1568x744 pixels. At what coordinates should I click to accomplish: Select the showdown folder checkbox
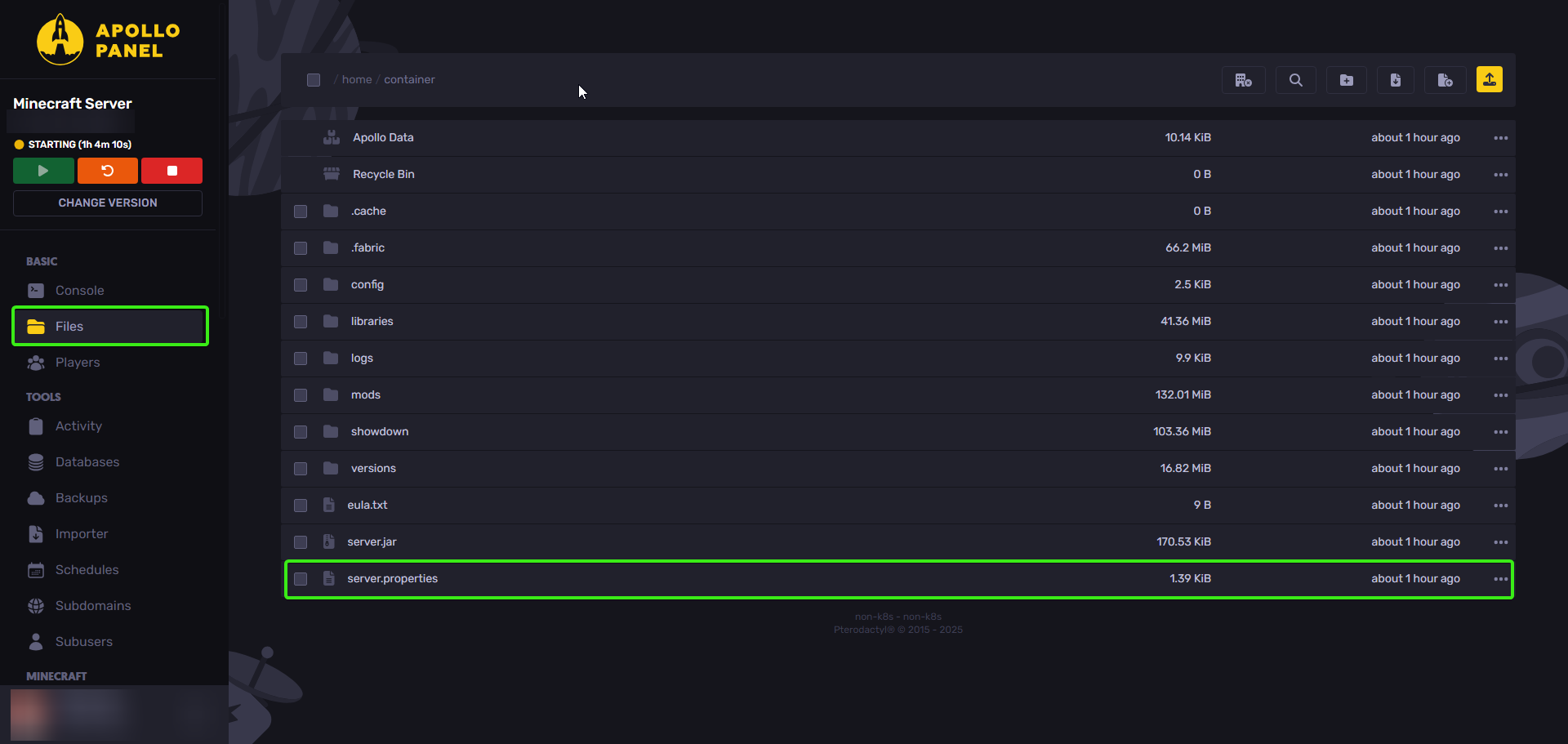[301, 432]
